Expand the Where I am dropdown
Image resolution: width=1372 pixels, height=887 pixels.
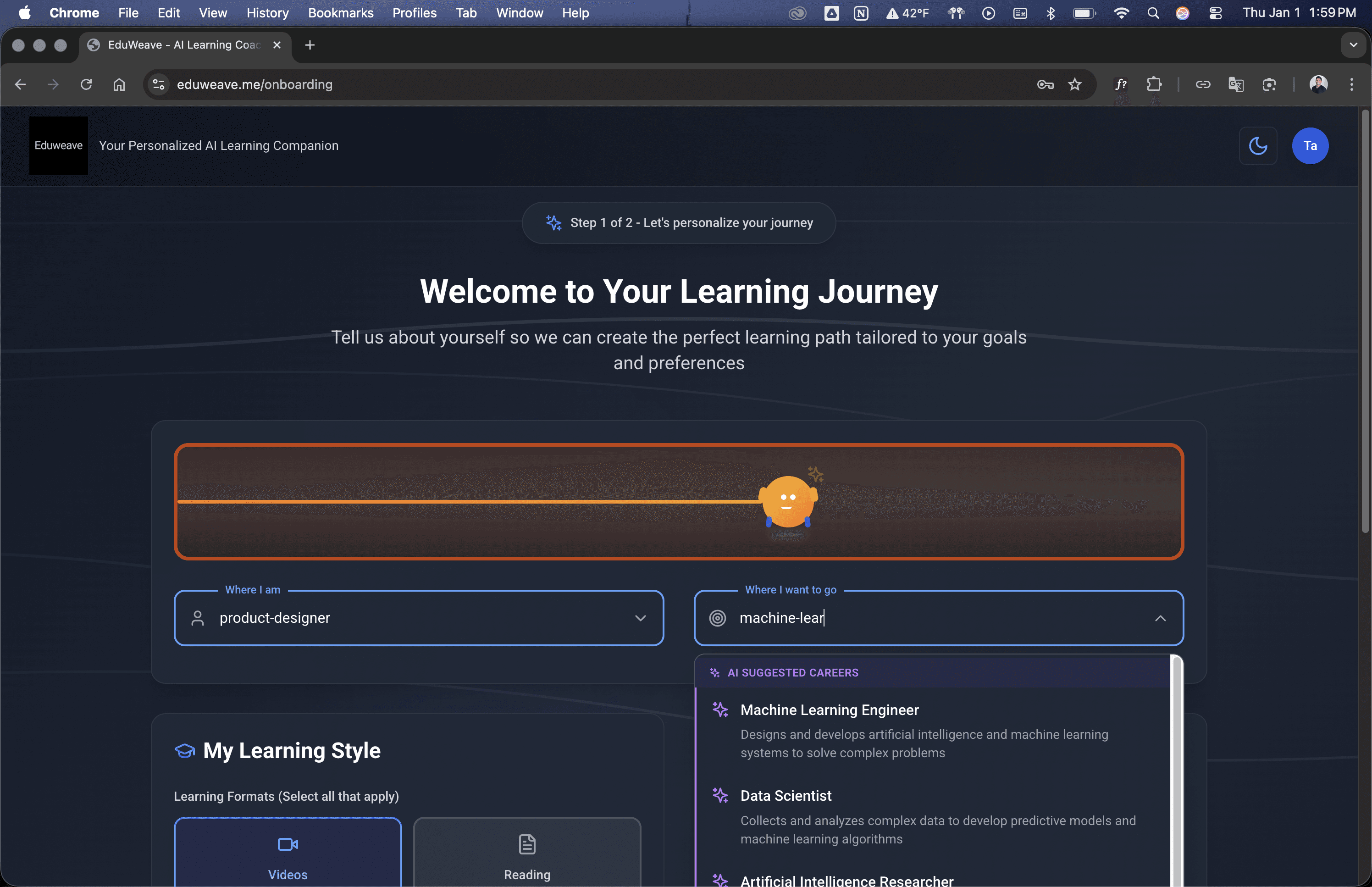click(640, 618)
